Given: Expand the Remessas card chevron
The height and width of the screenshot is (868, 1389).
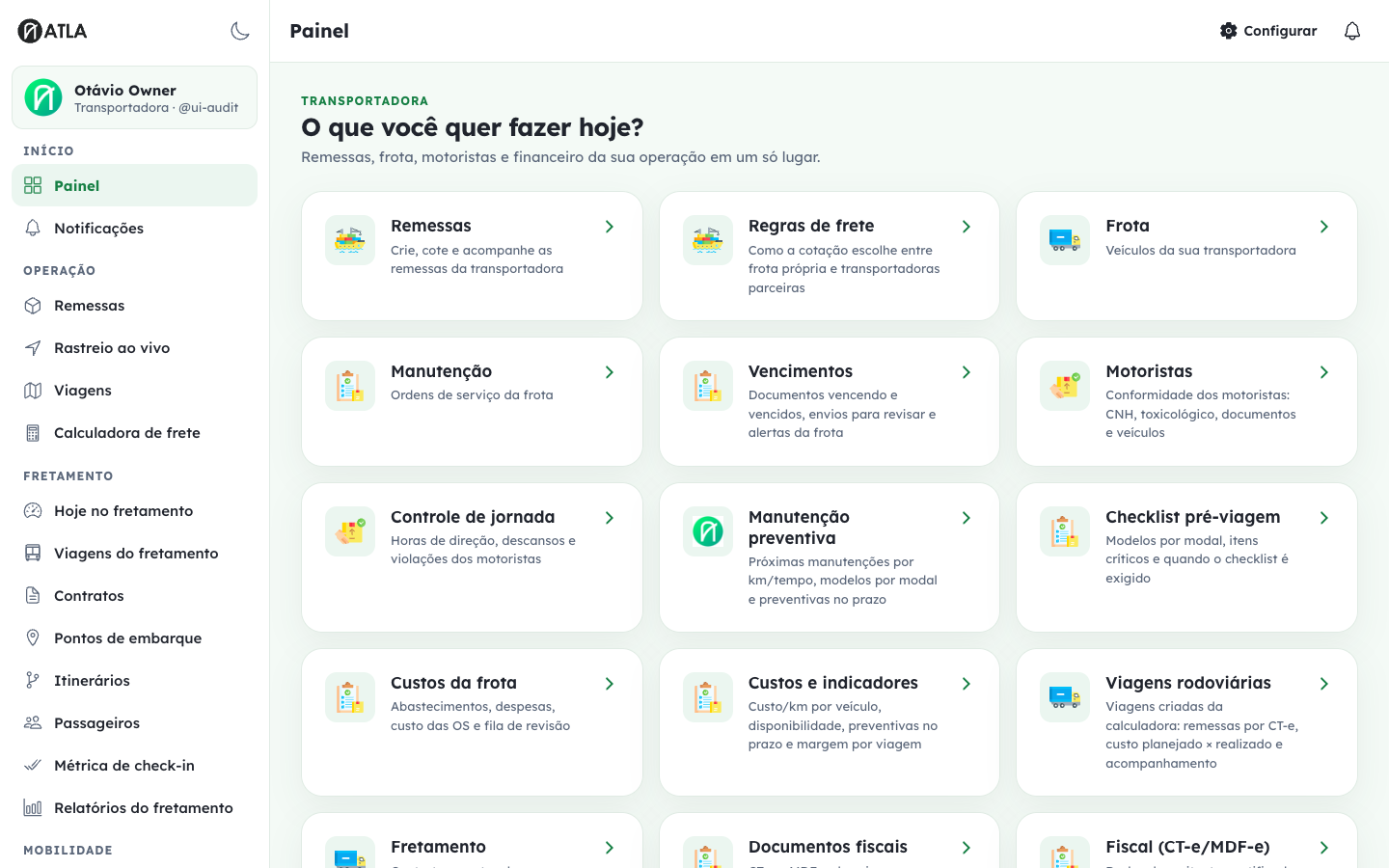Looking at the screenshot, I should pos(610,227).
